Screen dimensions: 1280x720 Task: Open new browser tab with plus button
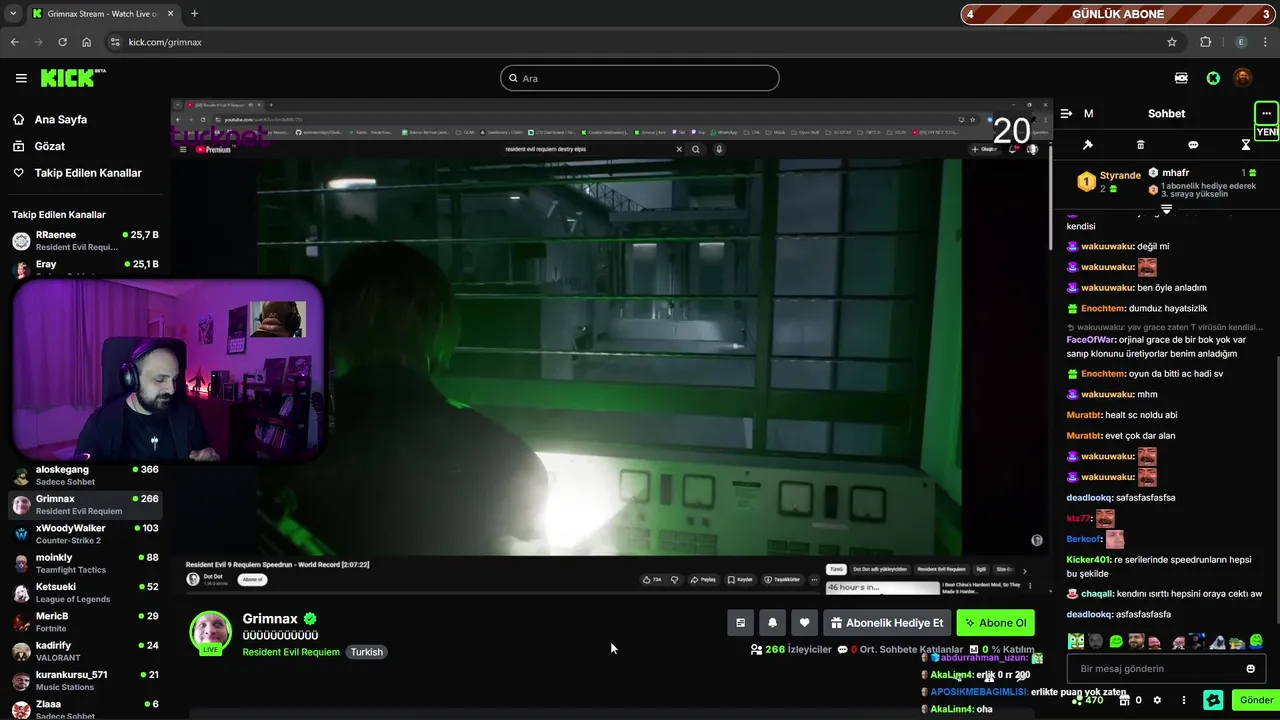[x=194, y=14]
